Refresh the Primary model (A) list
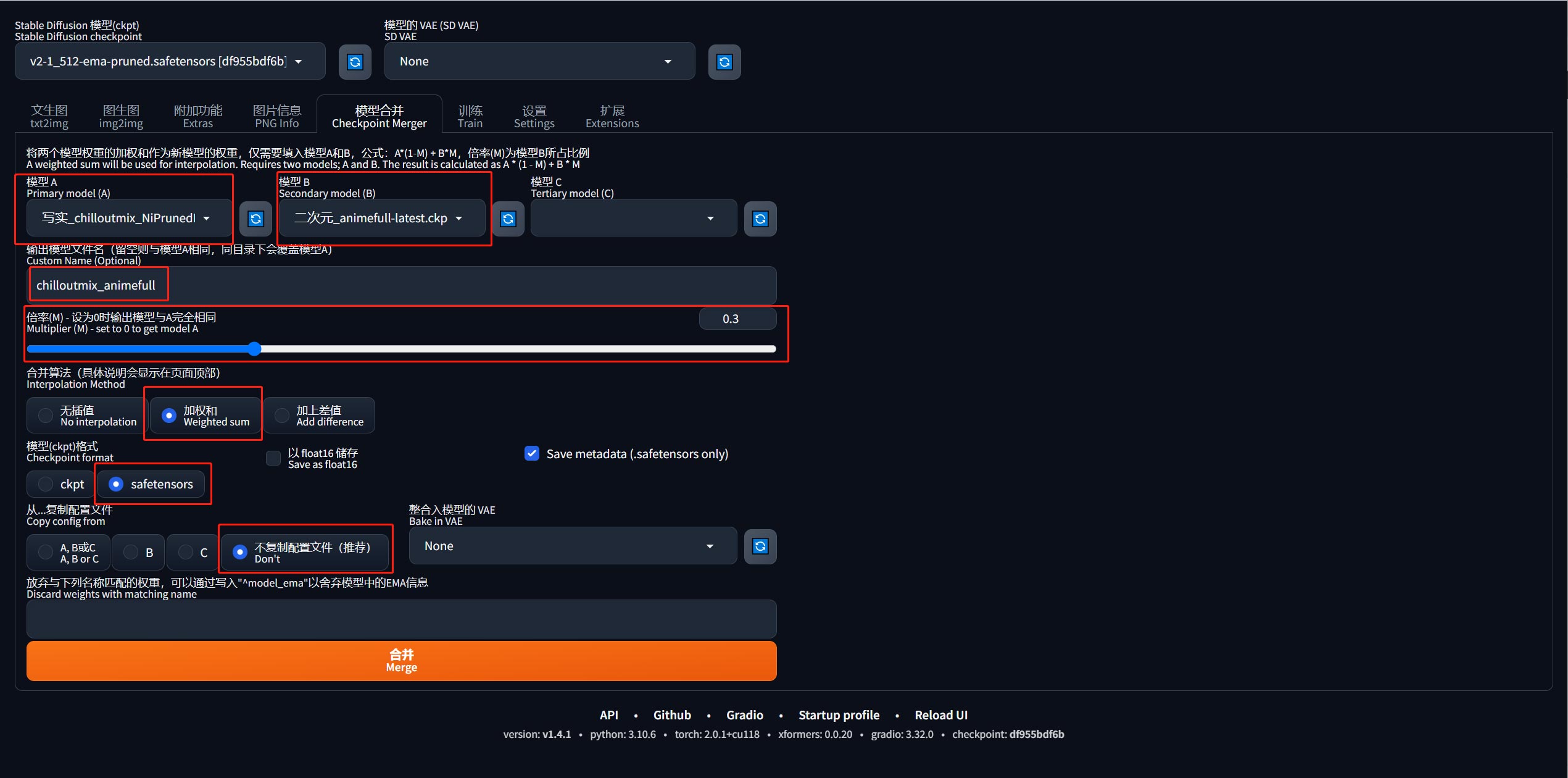The width and height of the screenshot is (1568, 778). point(255,219)
